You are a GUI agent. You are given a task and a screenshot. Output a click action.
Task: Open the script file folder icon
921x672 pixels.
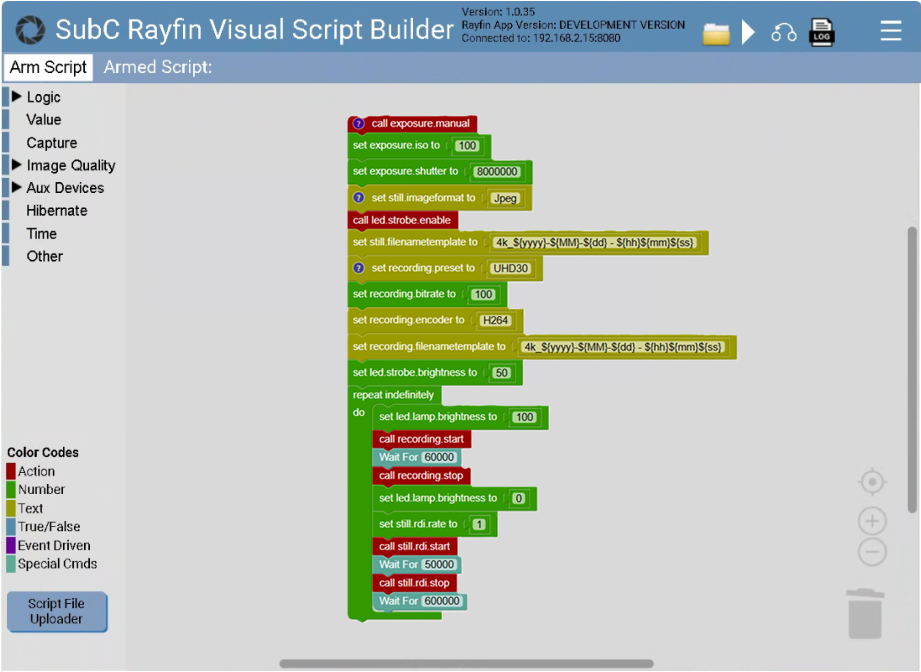[716, 33]
